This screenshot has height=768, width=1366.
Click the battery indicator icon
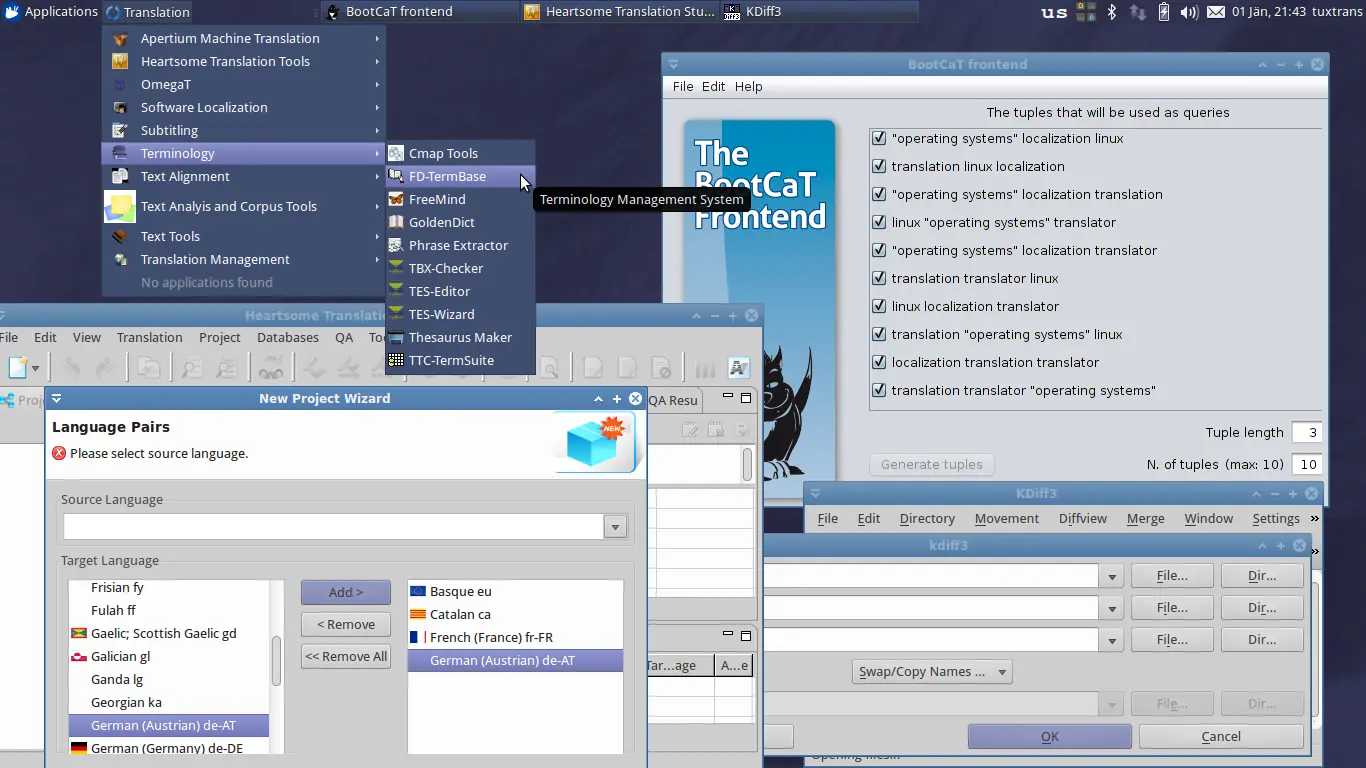[x=1163, y=12]
